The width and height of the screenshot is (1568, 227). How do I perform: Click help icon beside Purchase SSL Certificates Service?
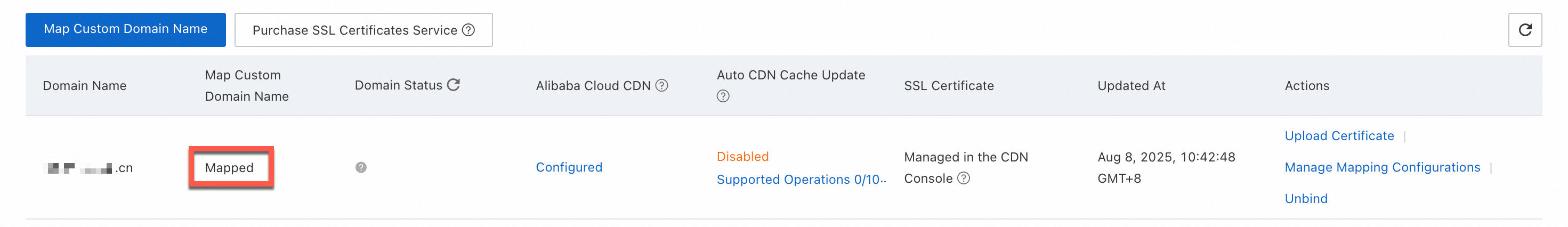468,30
